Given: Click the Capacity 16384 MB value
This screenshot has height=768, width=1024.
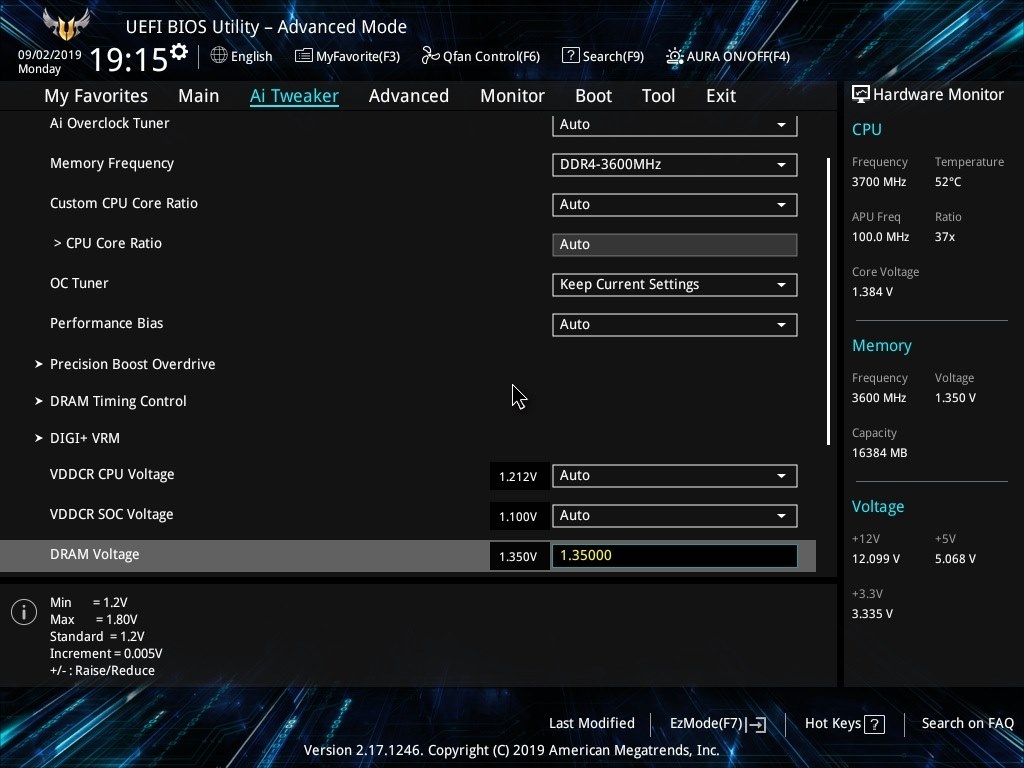Looking at the screenshot, I should 880,453.
